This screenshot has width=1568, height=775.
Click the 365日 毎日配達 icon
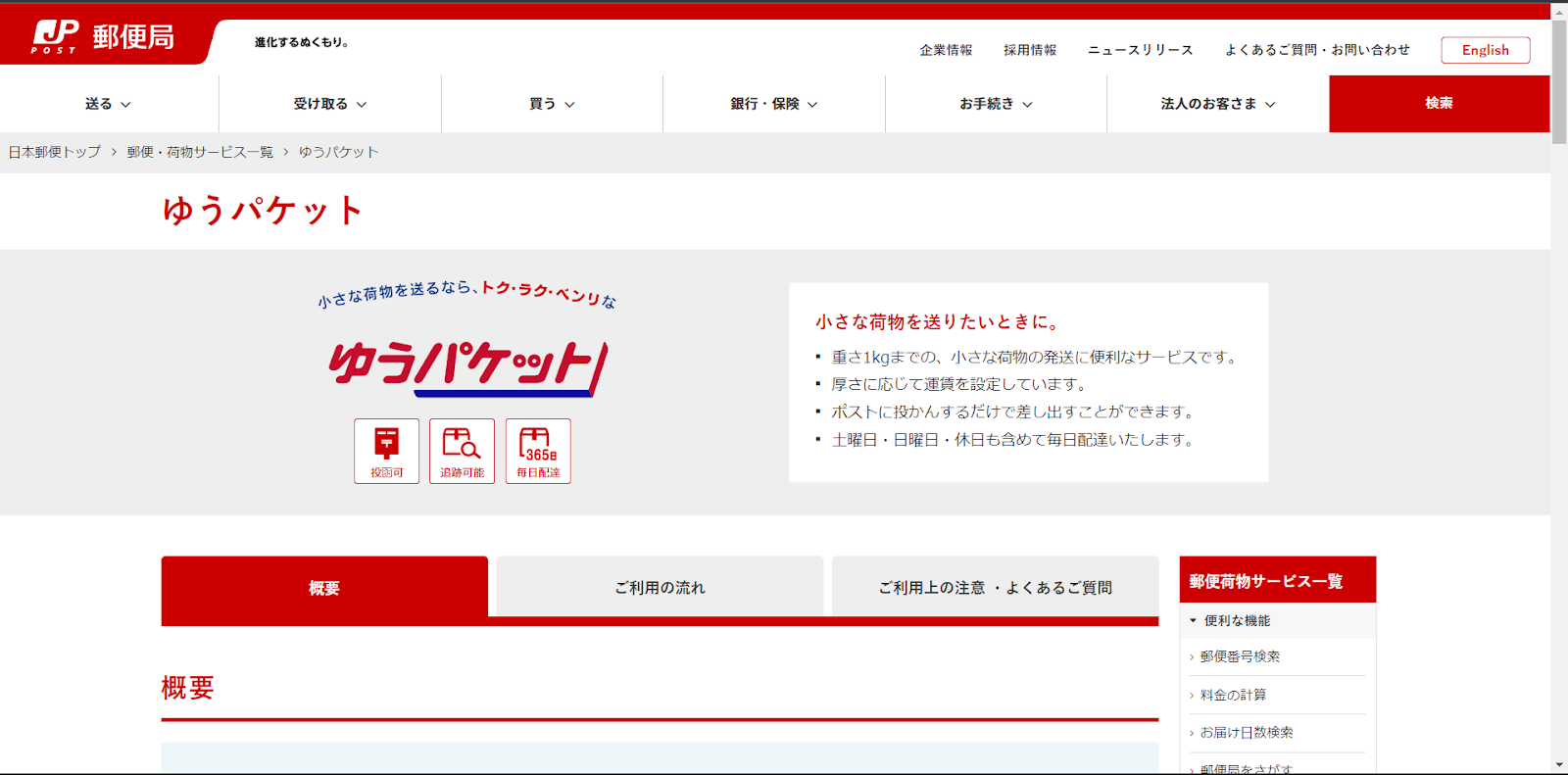click(538, 451)
